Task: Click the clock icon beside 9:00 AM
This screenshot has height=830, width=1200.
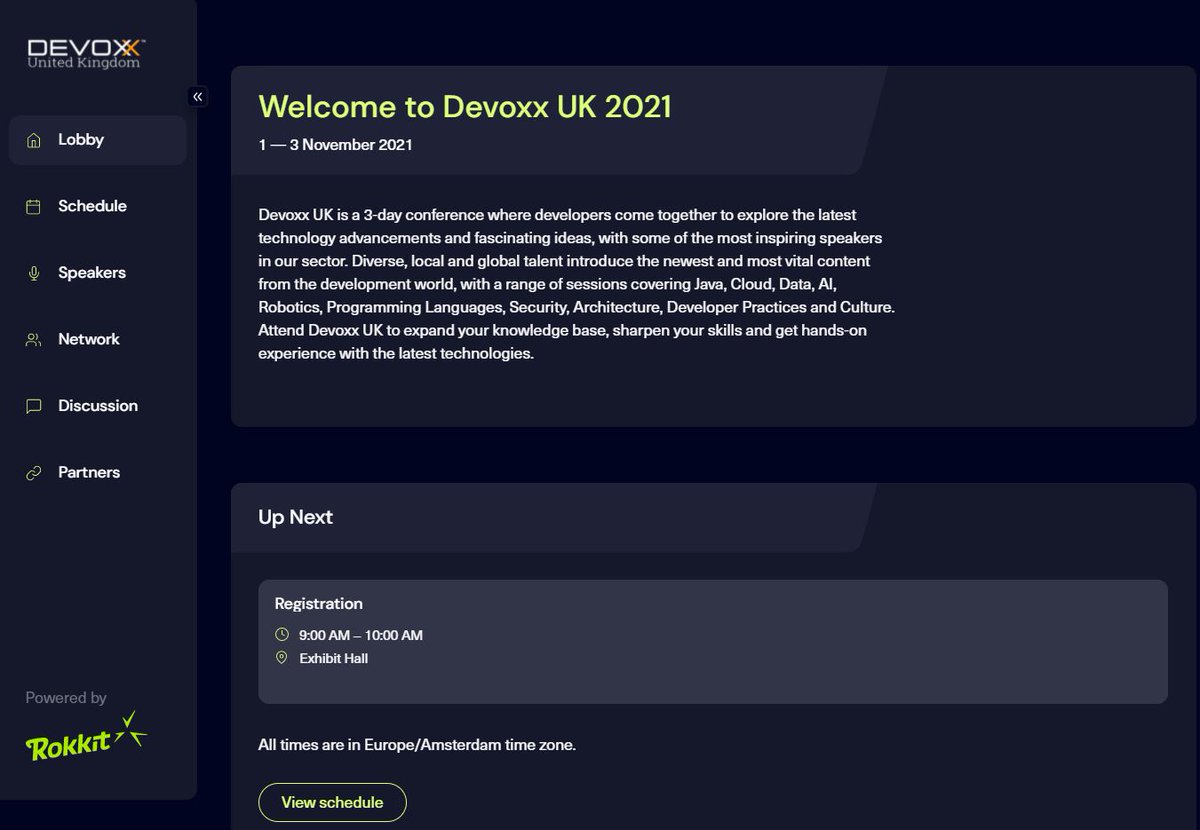Action: click(x=282, y=635)
